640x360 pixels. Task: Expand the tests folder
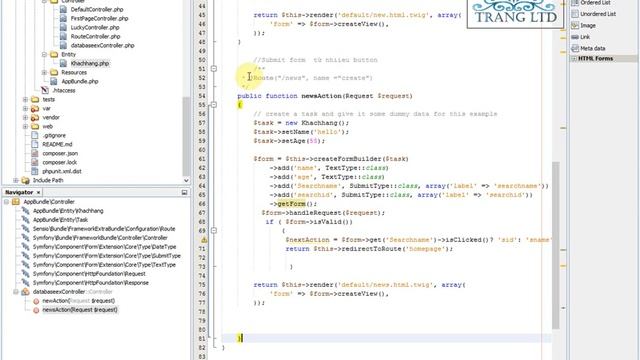(x=25, y=99)
